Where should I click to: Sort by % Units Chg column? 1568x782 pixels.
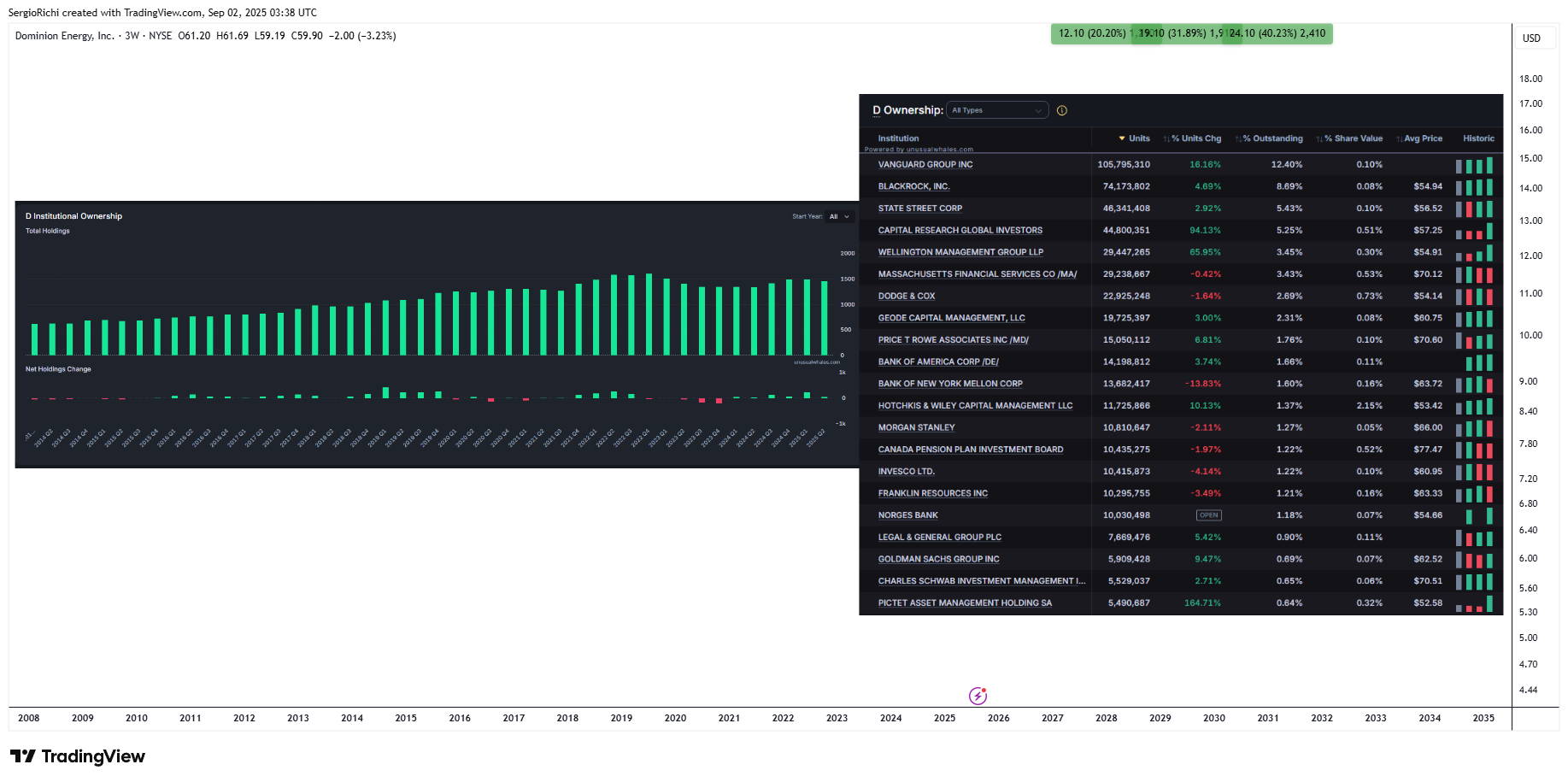pos(1192,138)
